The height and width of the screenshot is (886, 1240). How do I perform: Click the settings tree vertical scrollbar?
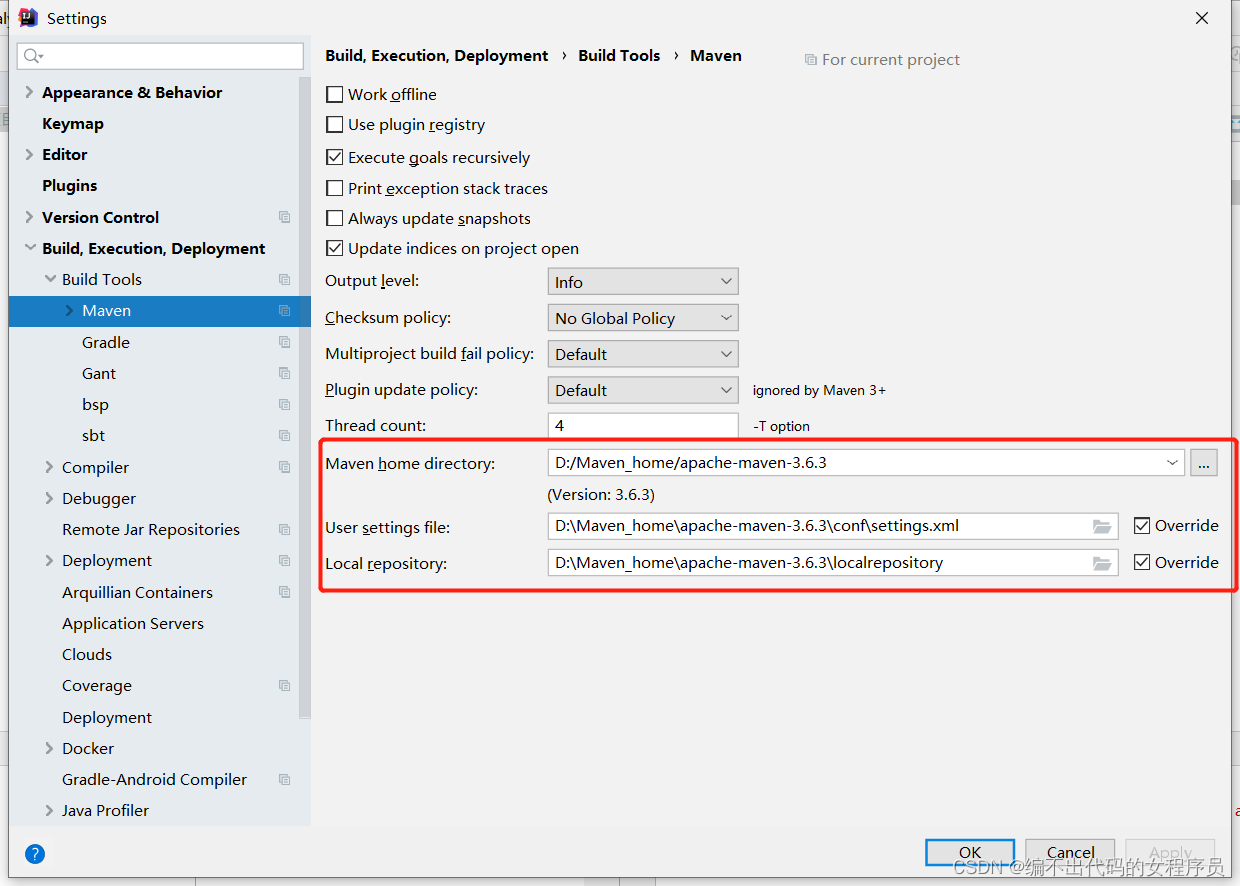pos(305,397)
